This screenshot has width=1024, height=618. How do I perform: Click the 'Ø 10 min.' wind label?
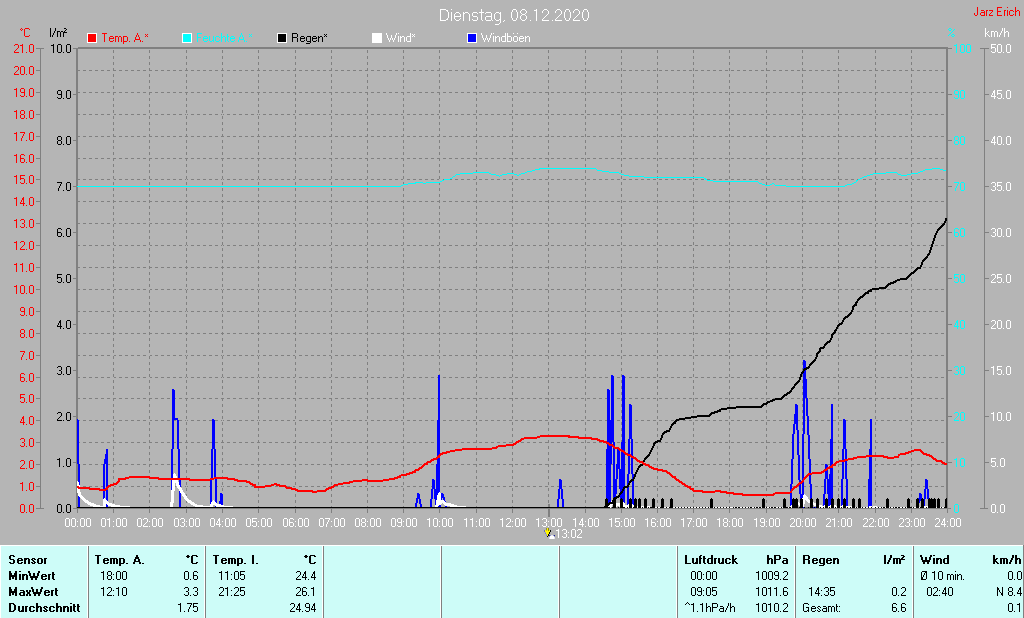pos(942,576)
